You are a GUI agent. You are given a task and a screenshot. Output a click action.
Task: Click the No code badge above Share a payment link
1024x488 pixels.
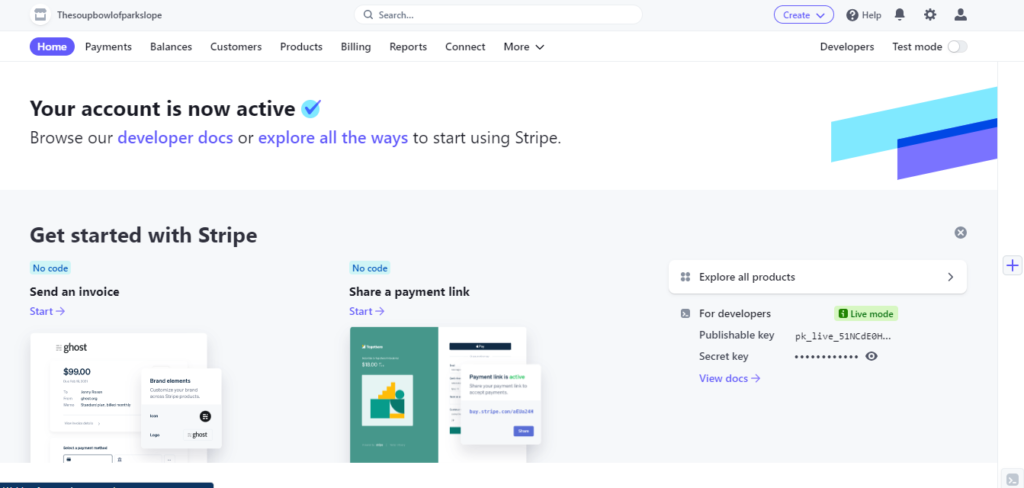pos(370,268)
